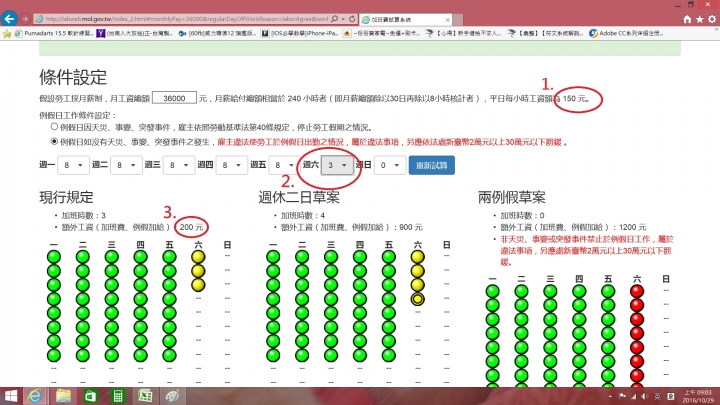Click the 150 元 hourly wage text

click(x=576, y=98)
